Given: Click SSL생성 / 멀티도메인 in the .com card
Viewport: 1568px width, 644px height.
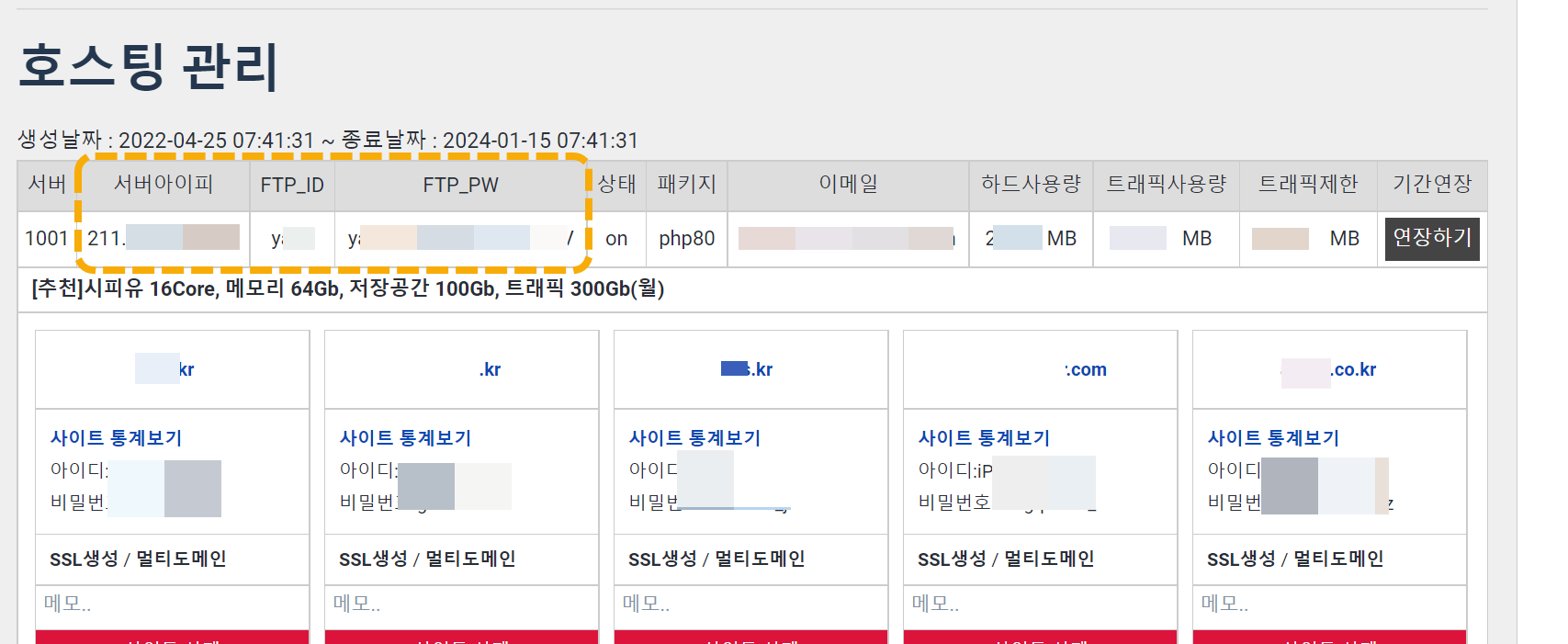Looking at the screenshot, I should [1006, 559].
